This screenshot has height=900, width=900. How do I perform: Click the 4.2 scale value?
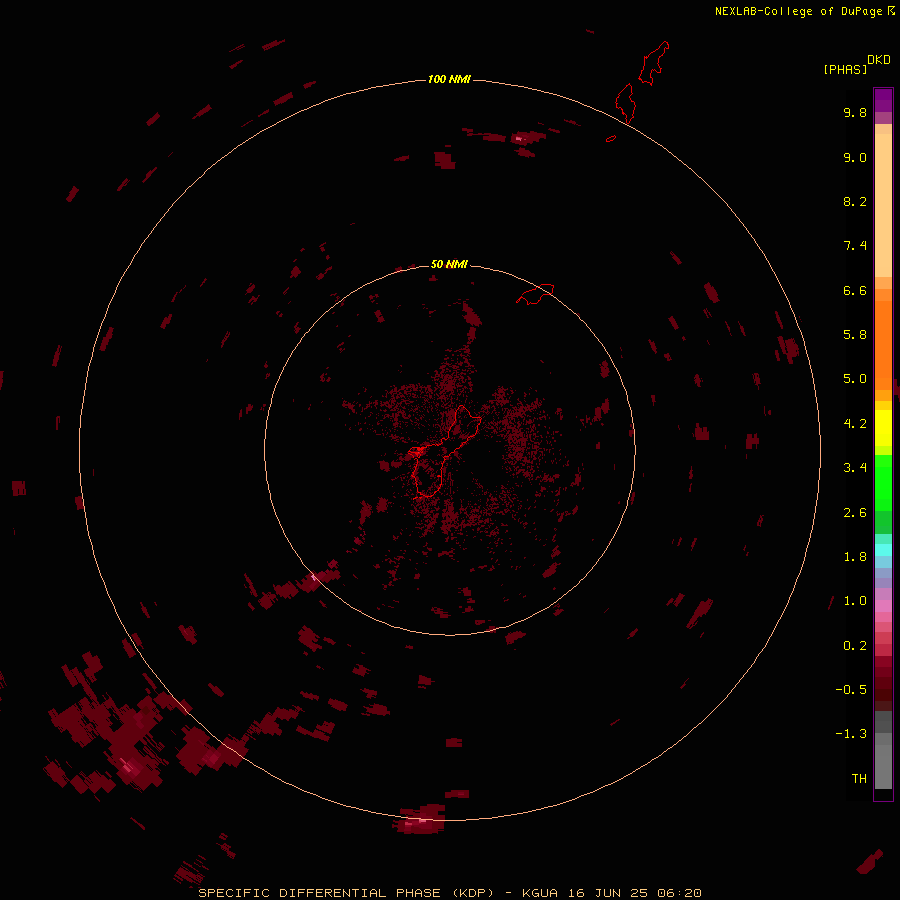(x=855, y=424)
